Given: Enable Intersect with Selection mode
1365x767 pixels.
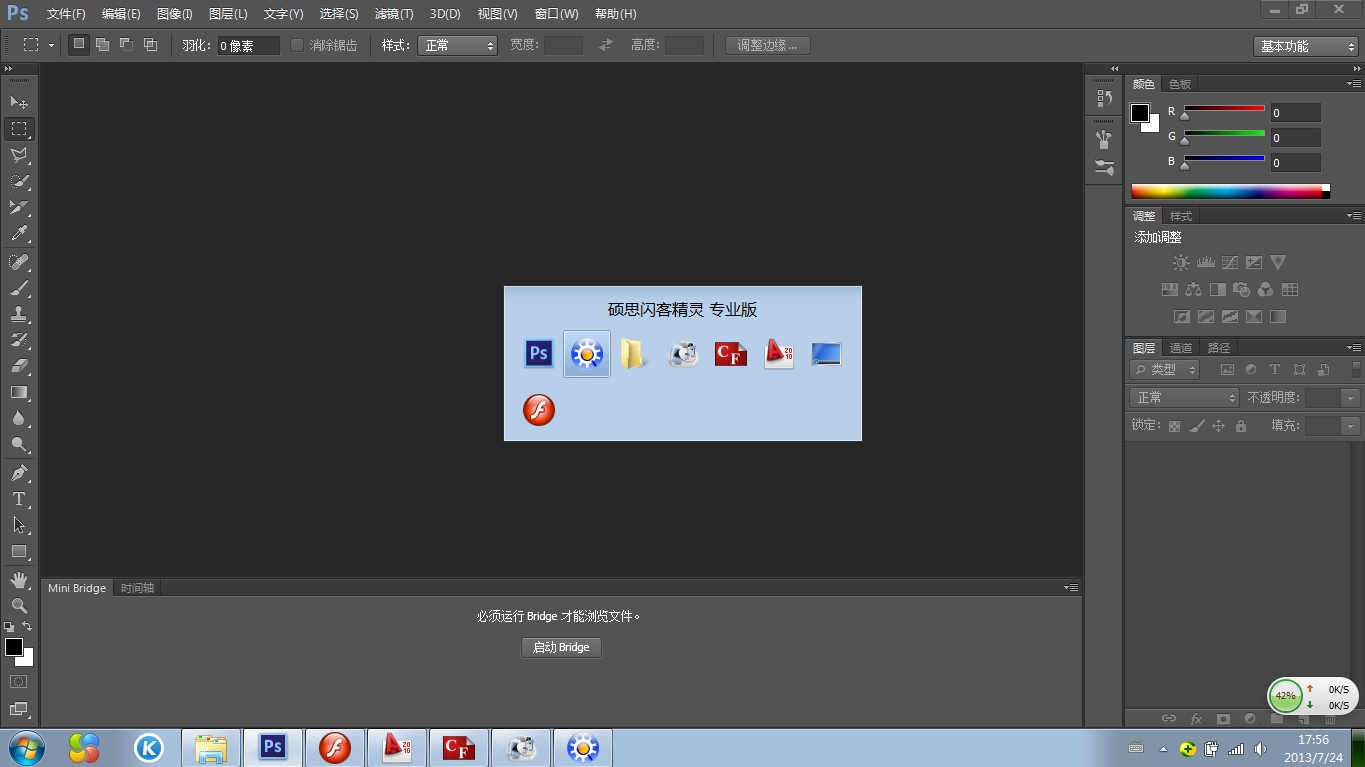Looking at the screenshot, I should [x=150, y=45].
